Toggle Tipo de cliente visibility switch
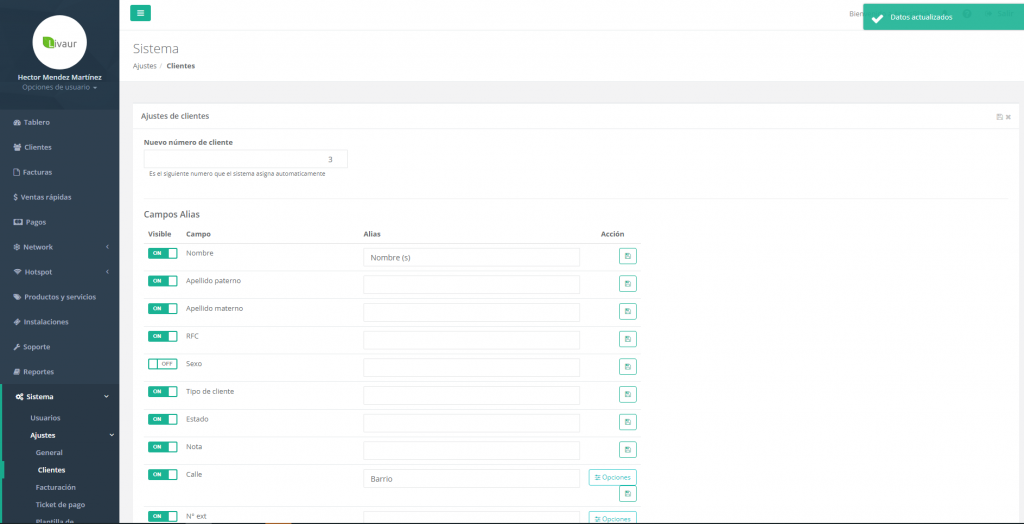The width and height of the screenshot is (1024, 524). click(x=163, y=391)
